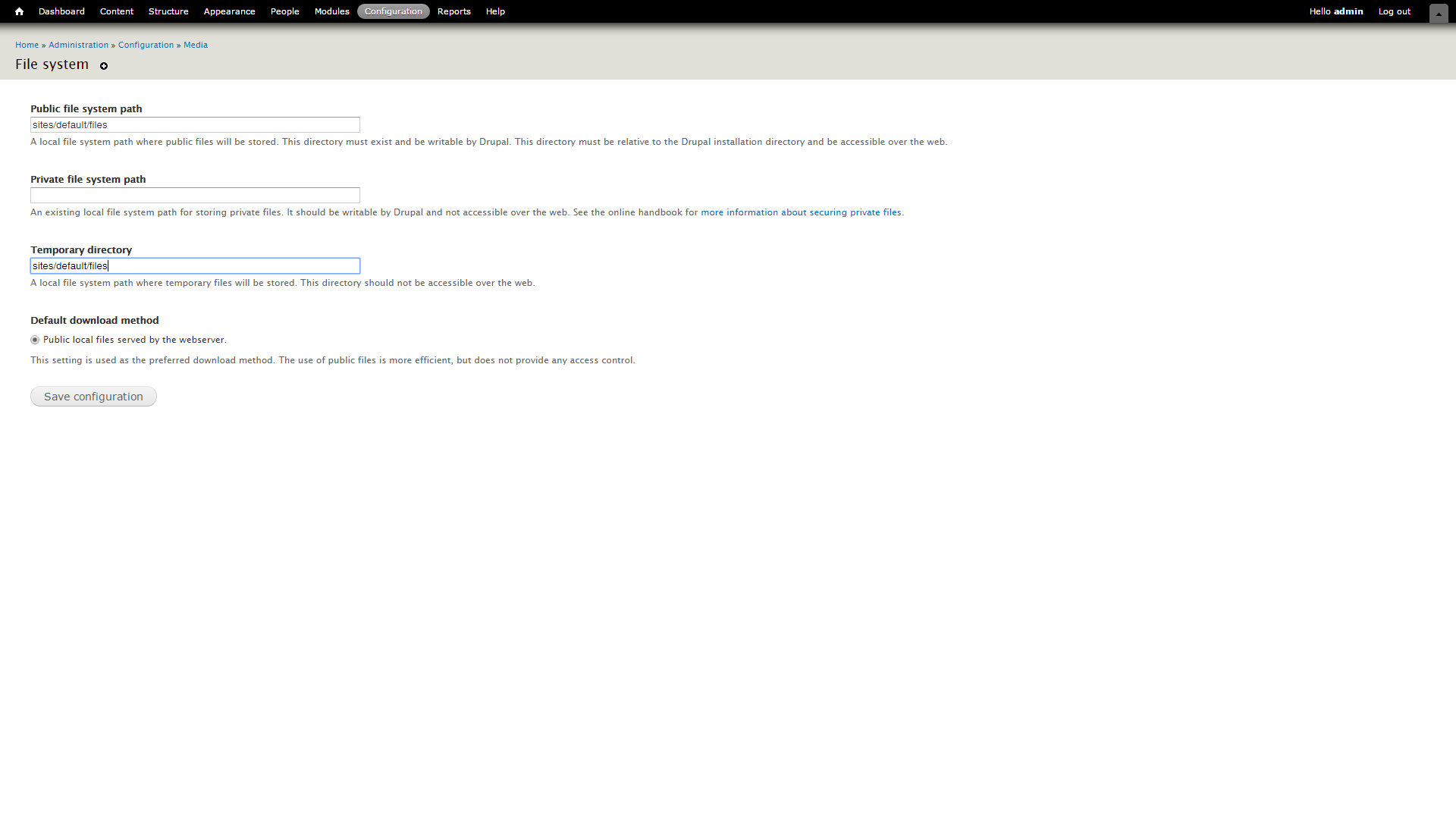Click the Configuration settings gear icon
This screenshot has height=819, width=1456.
[104, 65]
